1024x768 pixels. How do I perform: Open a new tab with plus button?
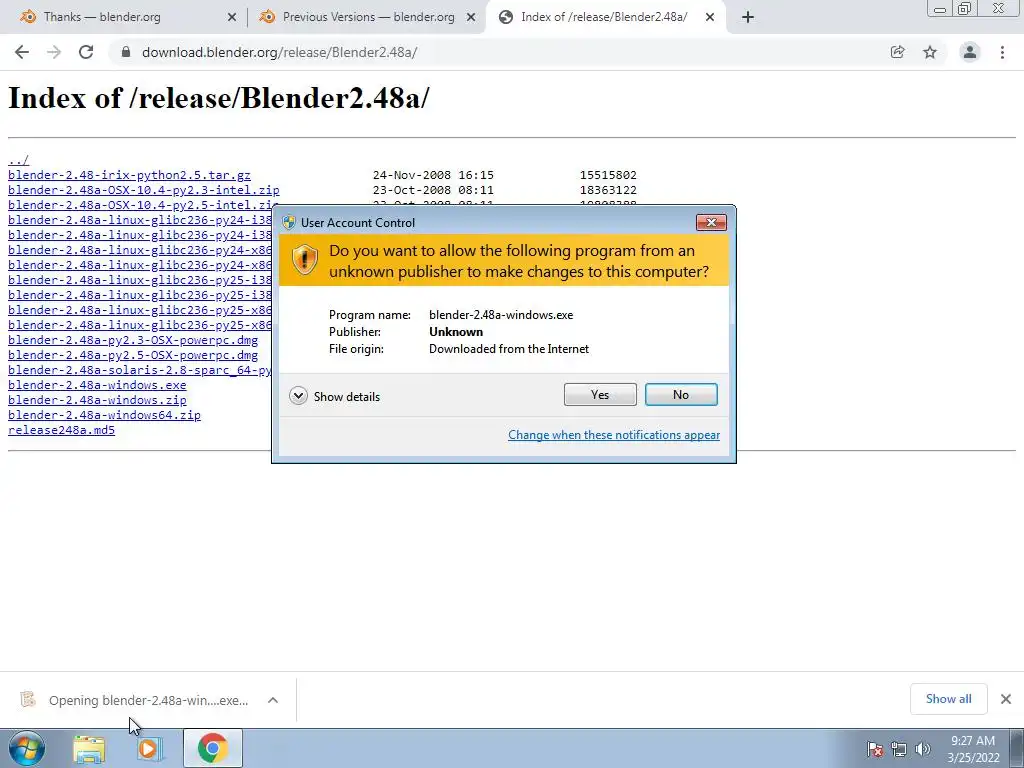[748, 18]
